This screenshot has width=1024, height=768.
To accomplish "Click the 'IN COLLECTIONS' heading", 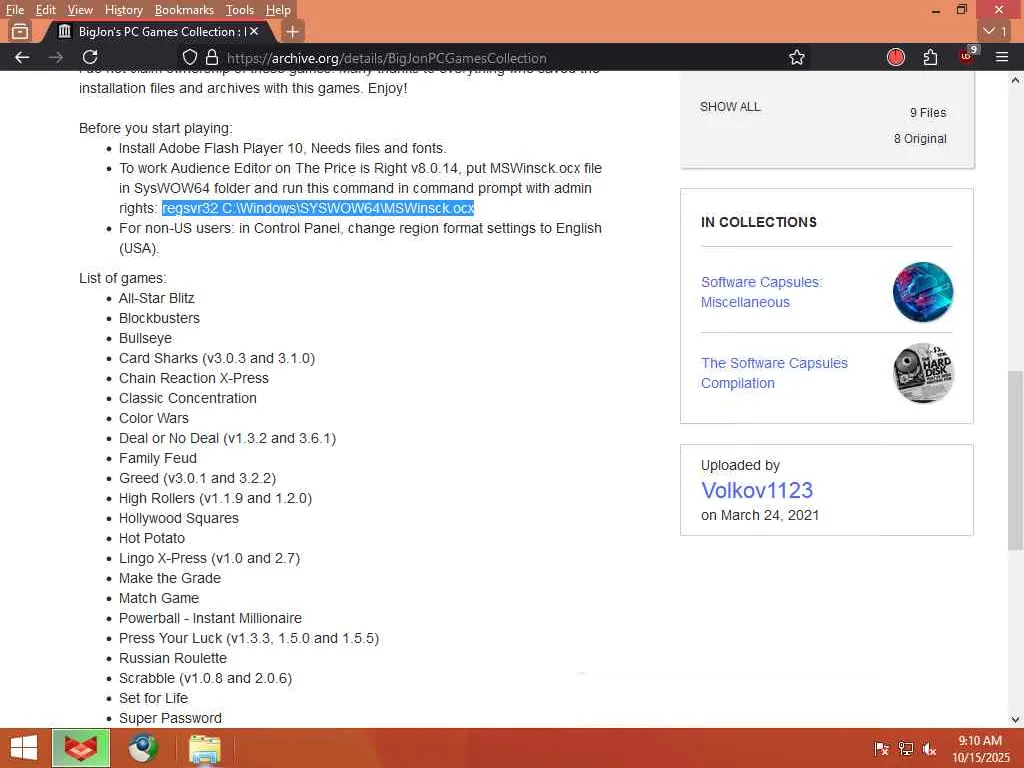I will tap(759, 222).
